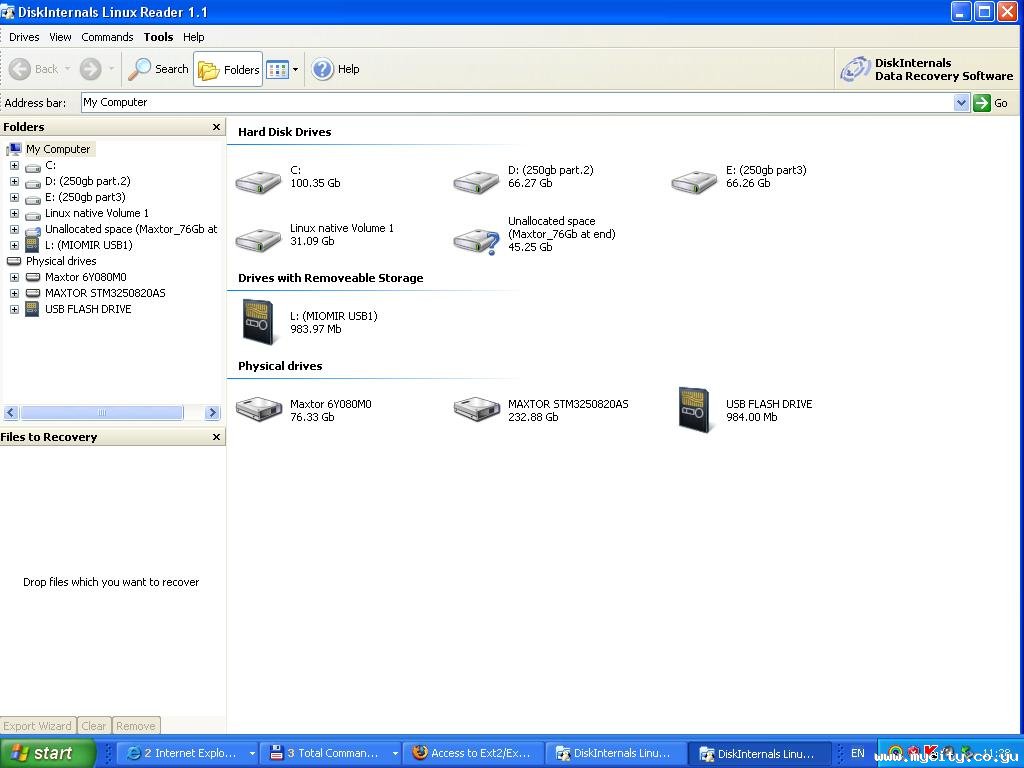
Task: Close the Folders panel
Action: click(x=216, y=127)
